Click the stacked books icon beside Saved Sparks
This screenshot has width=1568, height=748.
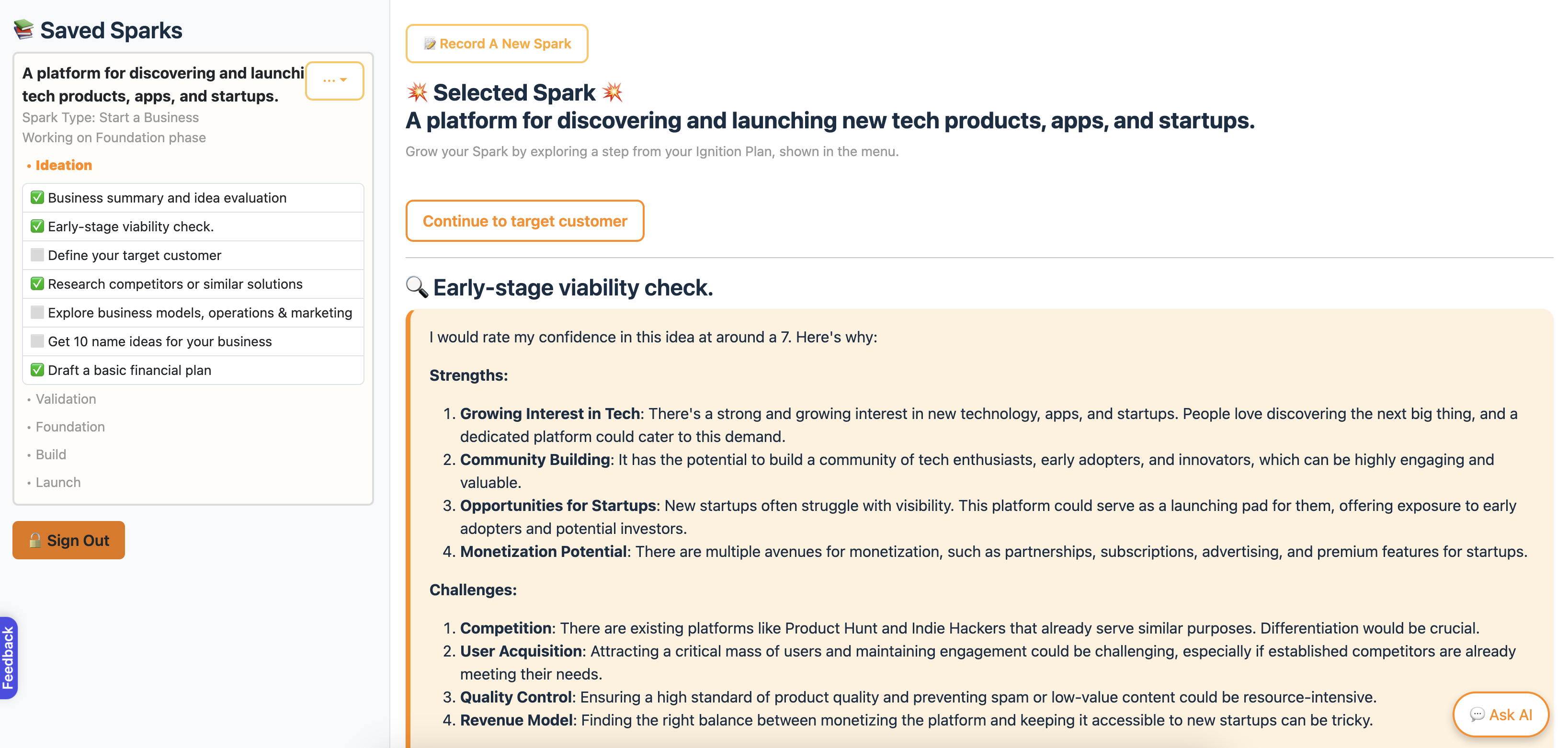tap(24, 30)
